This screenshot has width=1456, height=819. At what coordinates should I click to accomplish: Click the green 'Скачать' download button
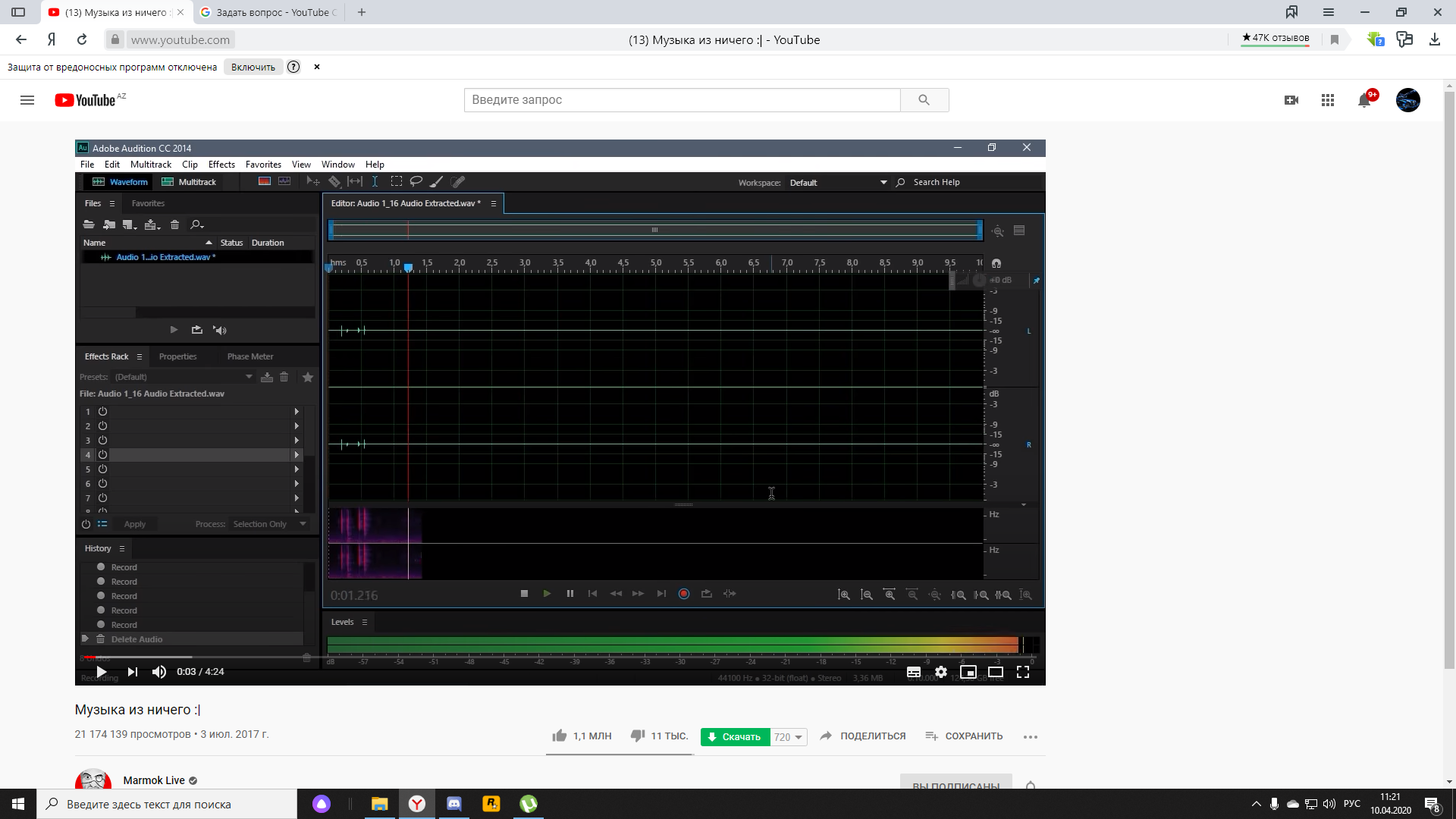735,737
